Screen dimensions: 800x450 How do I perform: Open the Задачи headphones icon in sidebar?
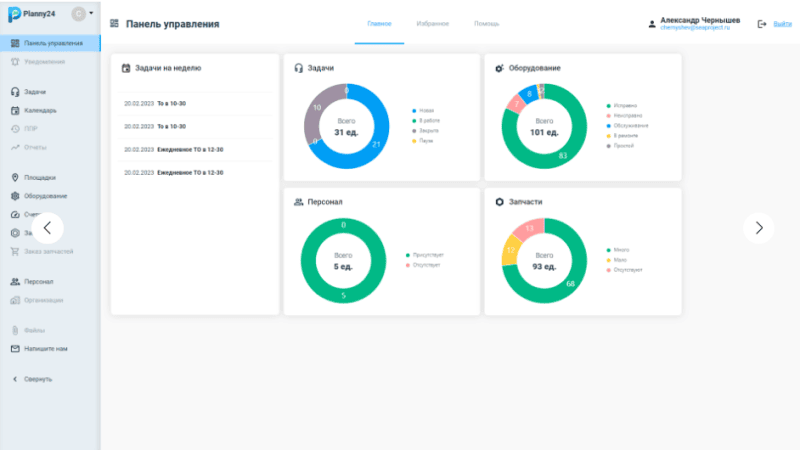15,92
